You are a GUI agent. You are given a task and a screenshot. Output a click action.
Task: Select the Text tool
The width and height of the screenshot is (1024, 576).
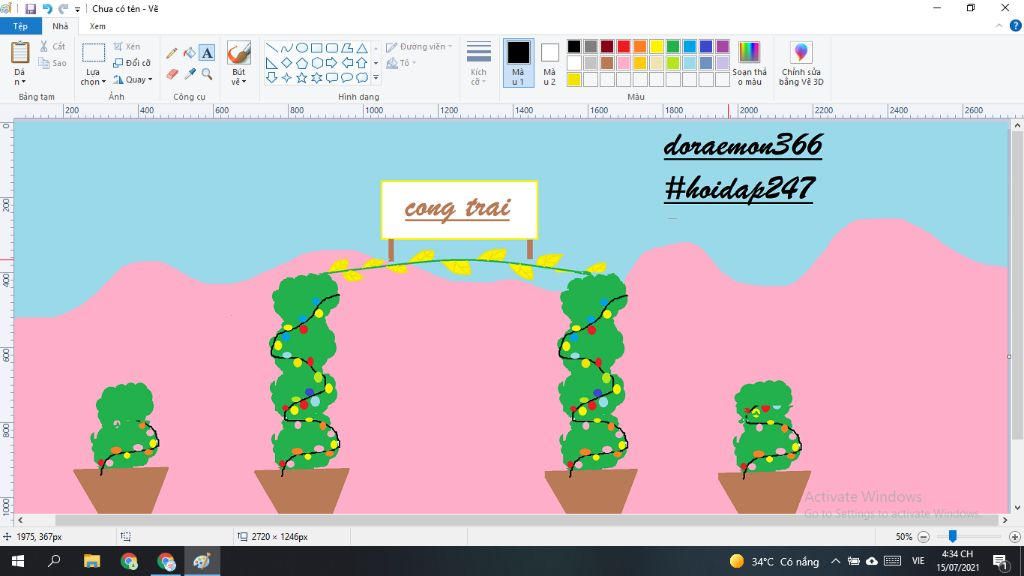coord(207,53)
